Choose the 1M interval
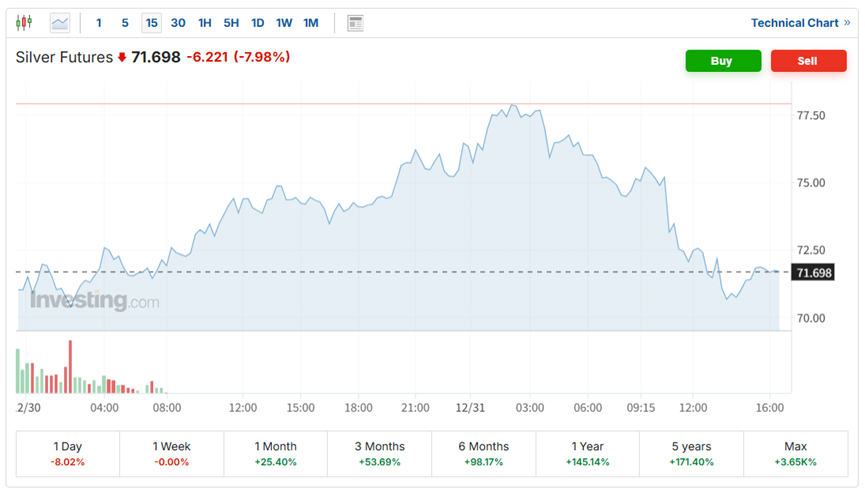Image resolution: width=865 pixels, height=493 pixels. (x=310, y=23)
